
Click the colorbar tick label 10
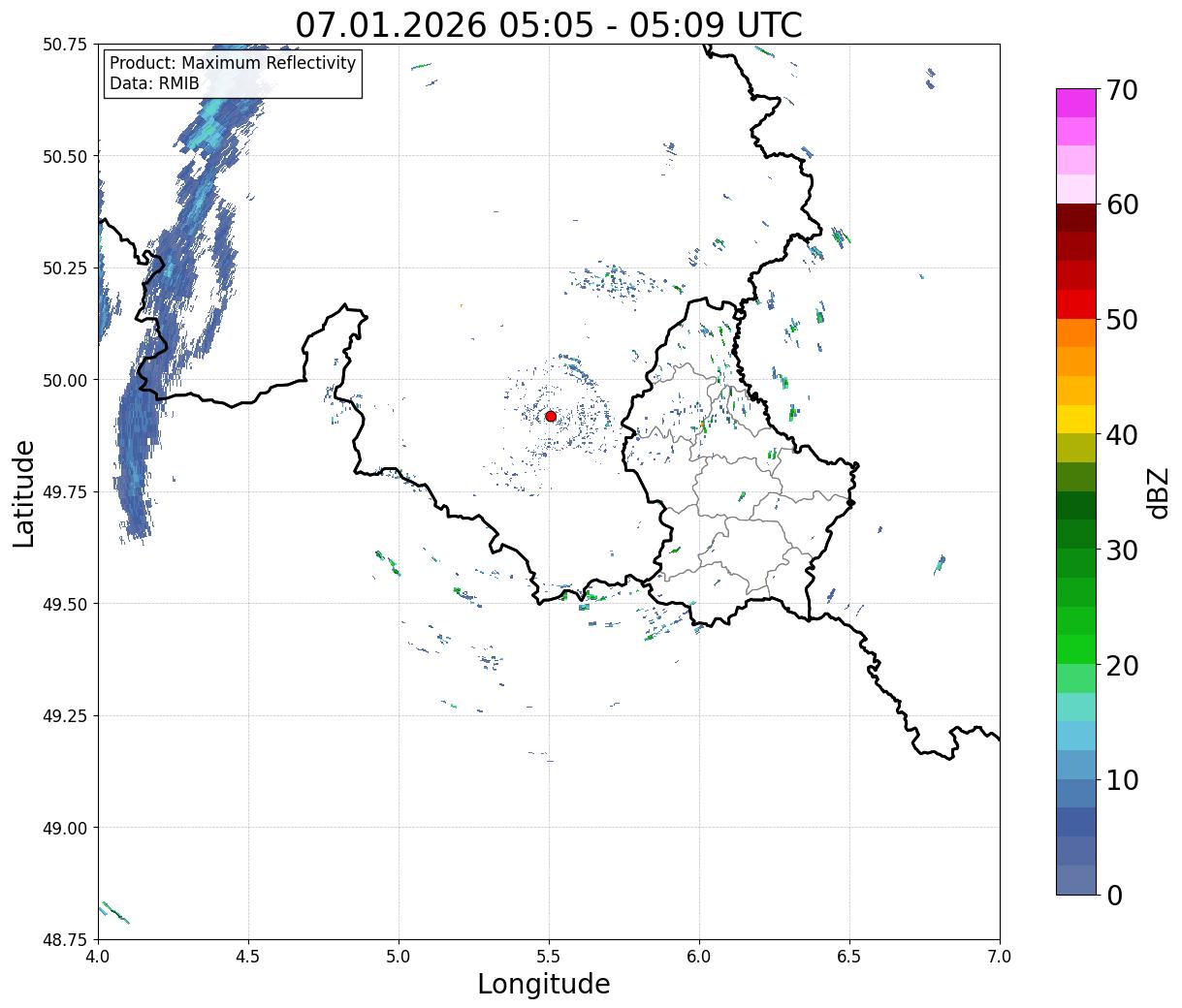[1122, 780]
